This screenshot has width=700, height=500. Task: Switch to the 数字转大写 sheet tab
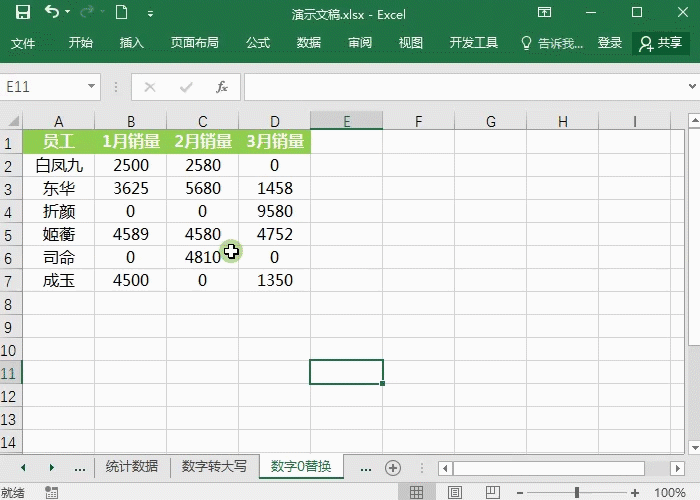click(x=214, y=467)
